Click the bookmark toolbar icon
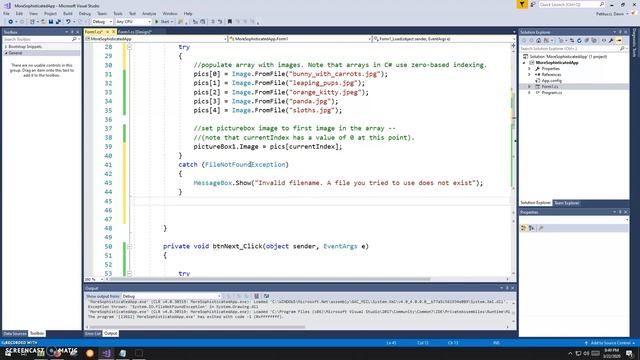 click(230, 22)
